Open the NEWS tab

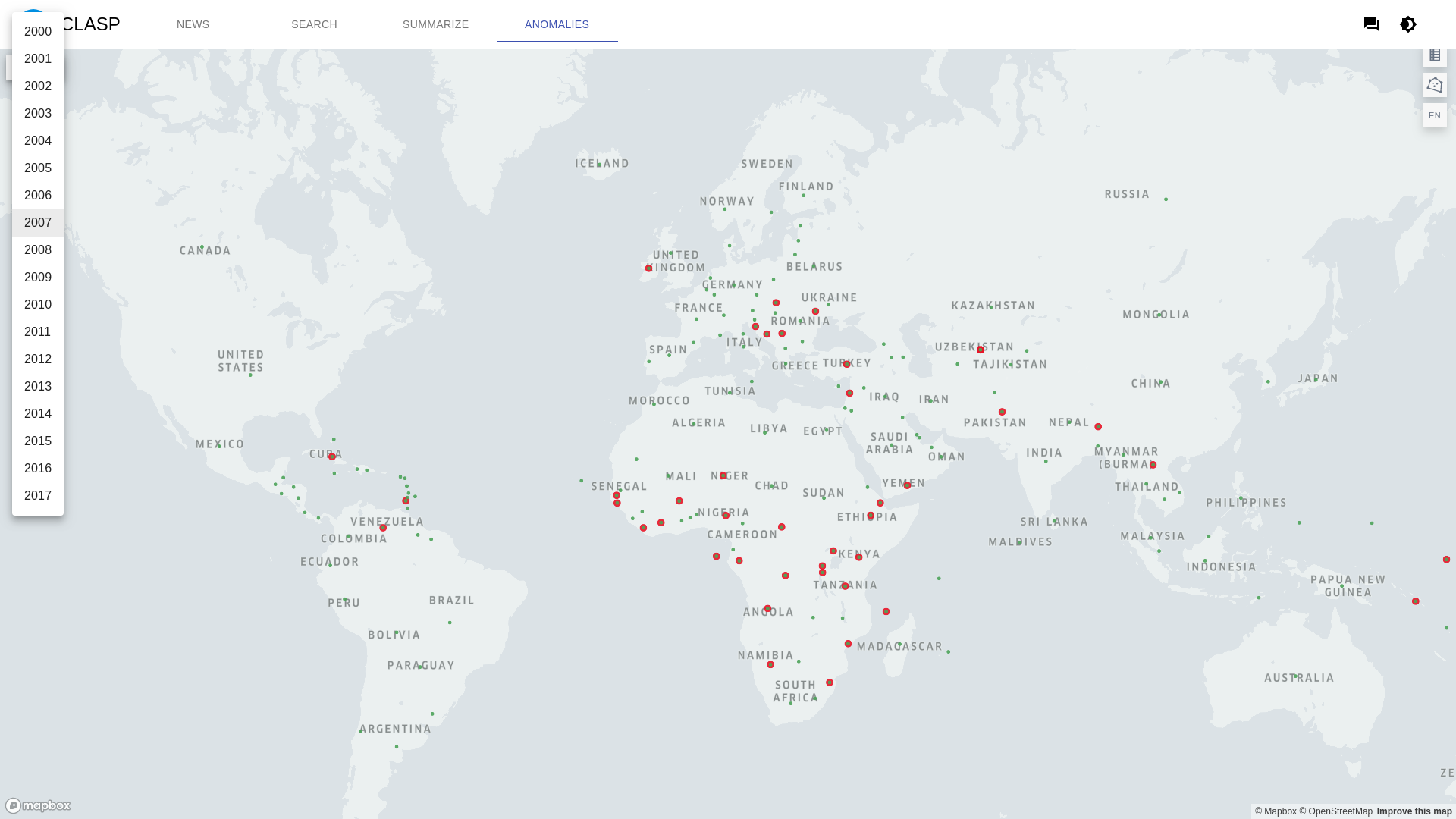[x=193, y=24]
